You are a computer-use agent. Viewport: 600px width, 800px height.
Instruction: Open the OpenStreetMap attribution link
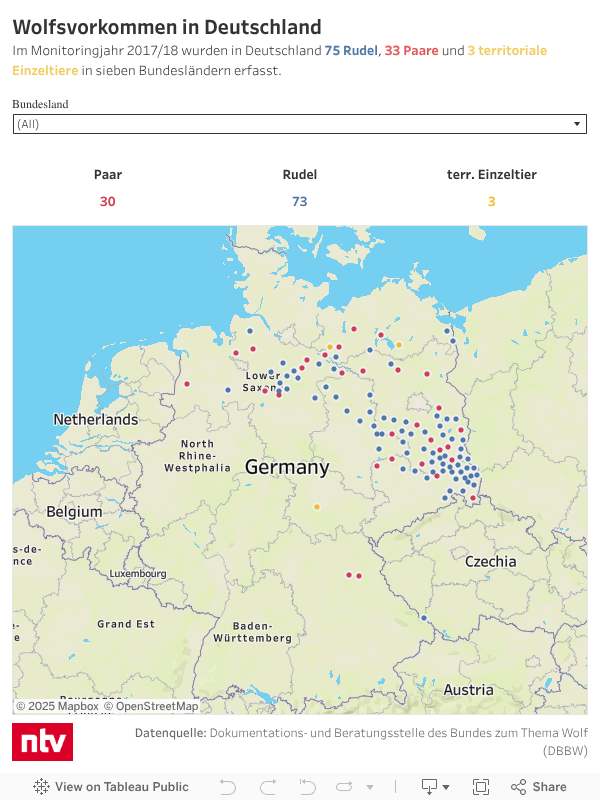click(x=157, y=706)
